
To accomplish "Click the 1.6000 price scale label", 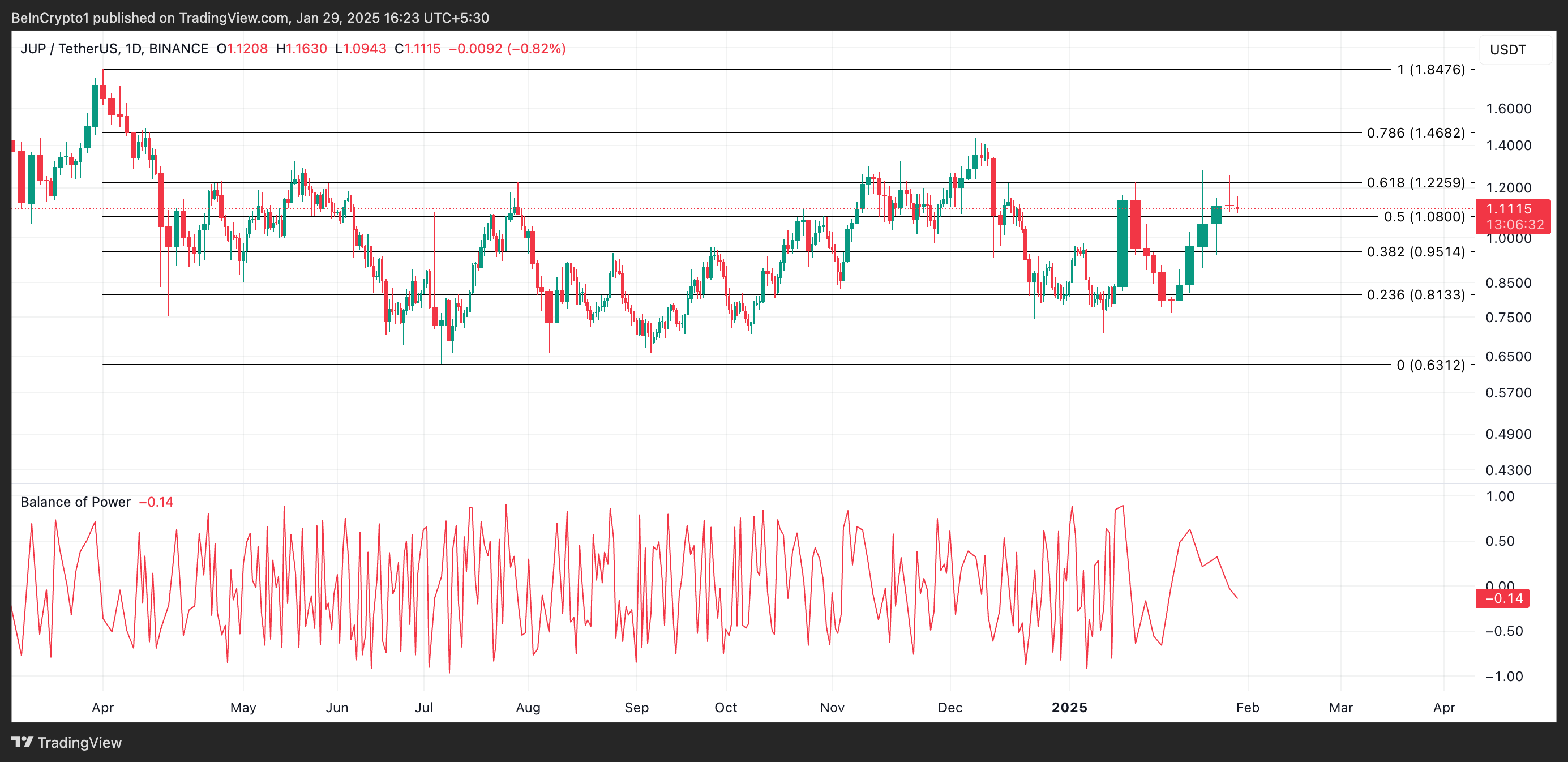I will pyautogui.click(x=1508, y=109).
